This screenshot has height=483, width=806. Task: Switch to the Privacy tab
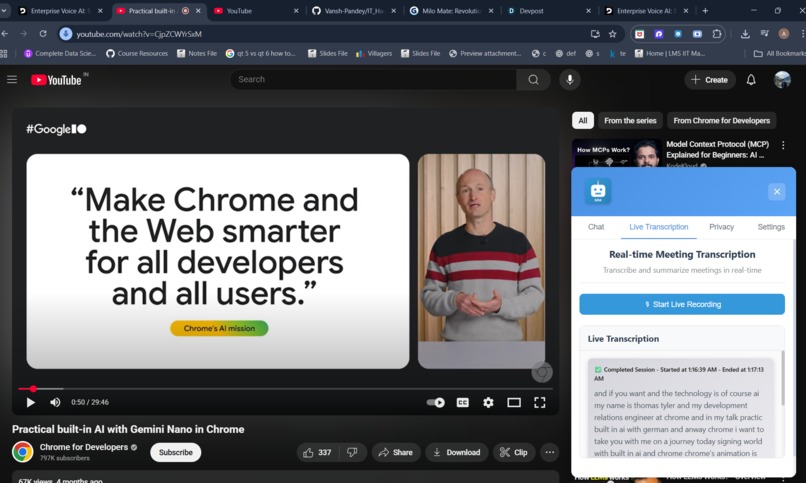[721, 227]
